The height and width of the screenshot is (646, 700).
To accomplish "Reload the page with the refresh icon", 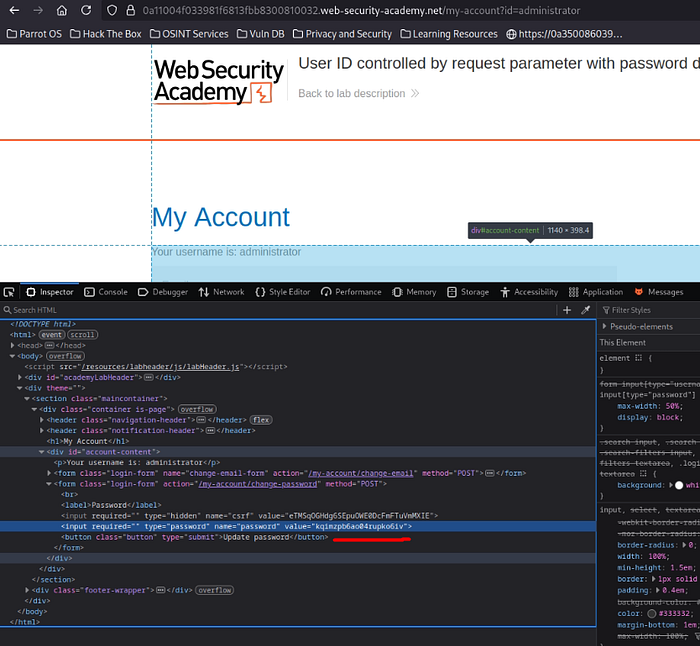I will (86, 10).
